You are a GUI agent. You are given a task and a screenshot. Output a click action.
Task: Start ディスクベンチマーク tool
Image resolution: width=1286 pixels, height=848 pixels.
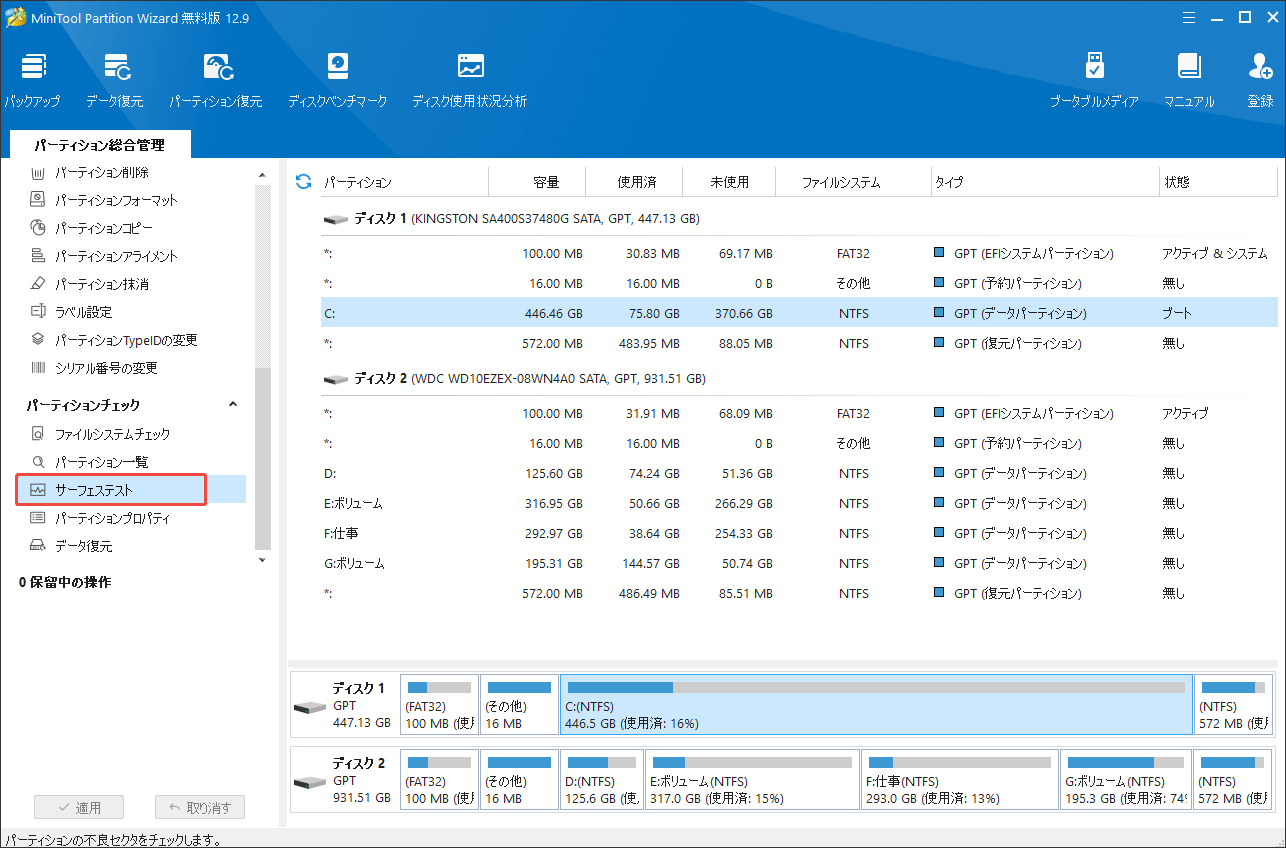[x=338, y=80]
